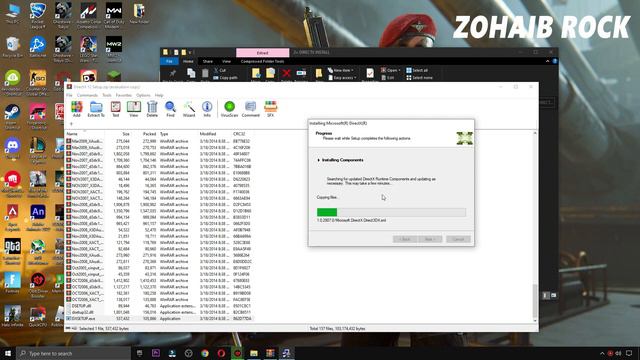
Task: Expand the Open dropdown in Explorer ribbon
Action: pos(391,70)
